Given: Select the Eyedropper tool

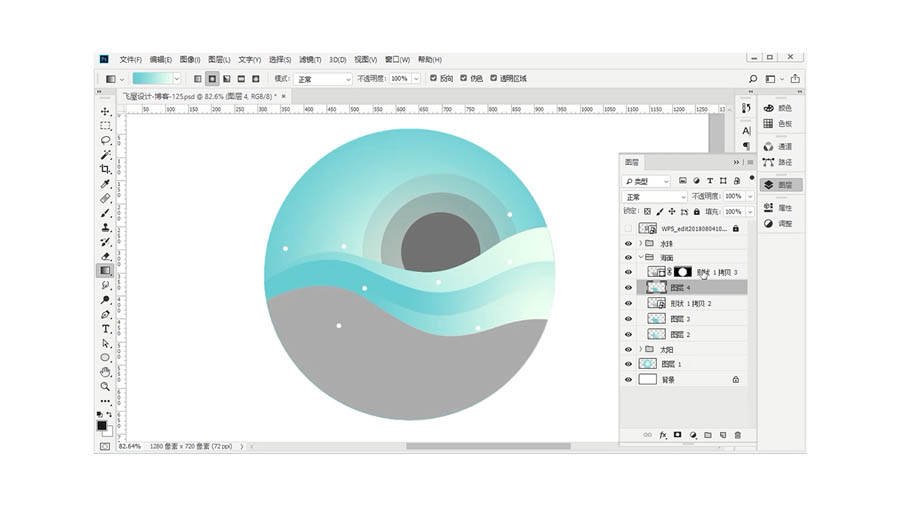Looking at the screenshot, I should pos(105,184).
